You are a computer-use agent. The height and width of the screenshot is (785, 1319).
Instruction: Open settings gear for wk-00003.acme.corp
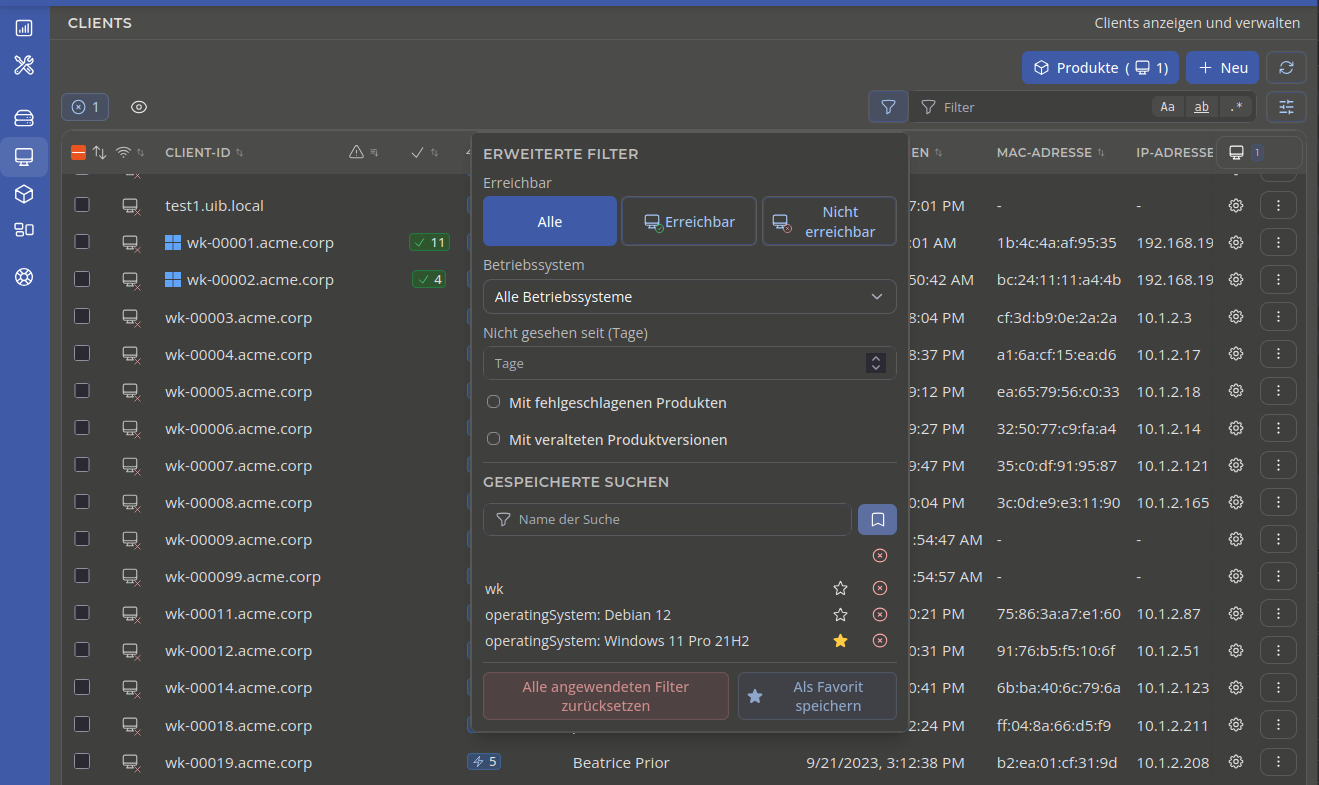1236,317
